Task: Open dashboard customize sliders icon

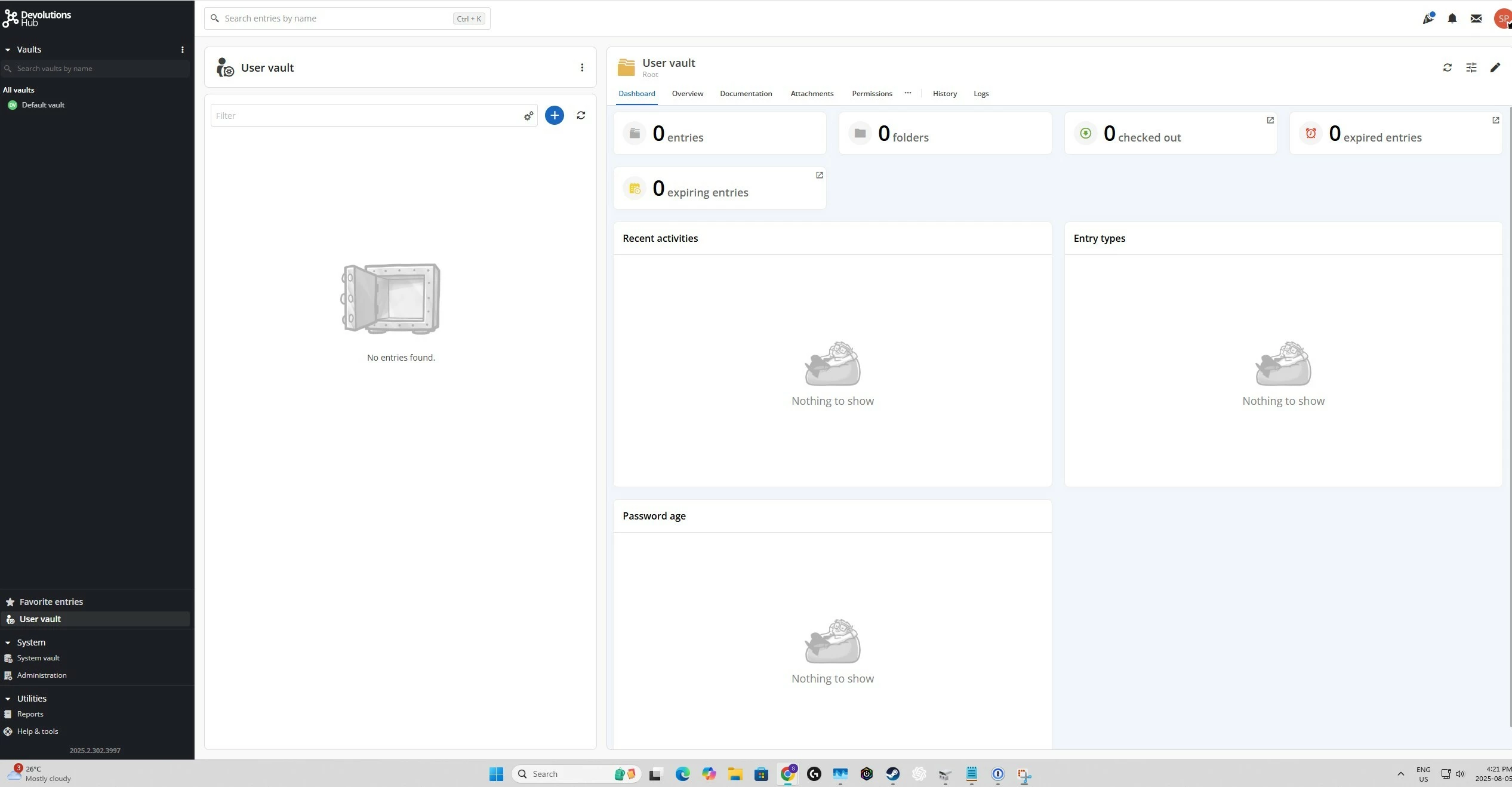Action: [1471, 67]
